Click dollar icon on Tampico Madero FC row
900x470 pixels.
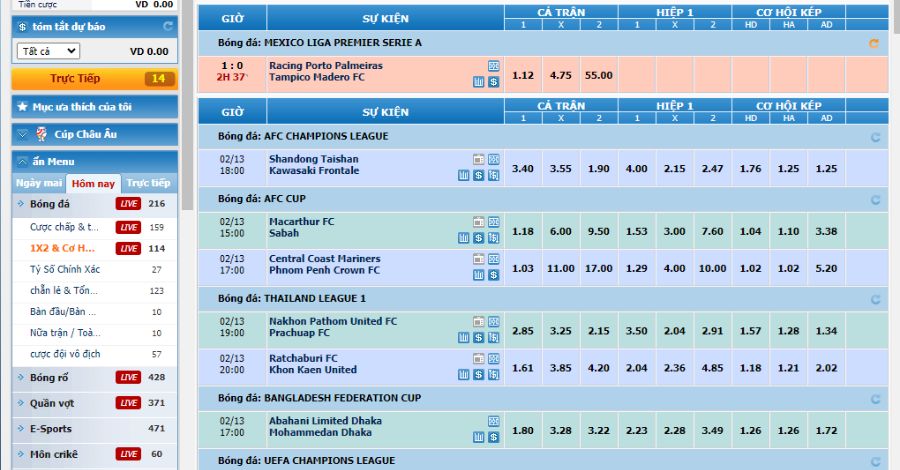(494, 82)
